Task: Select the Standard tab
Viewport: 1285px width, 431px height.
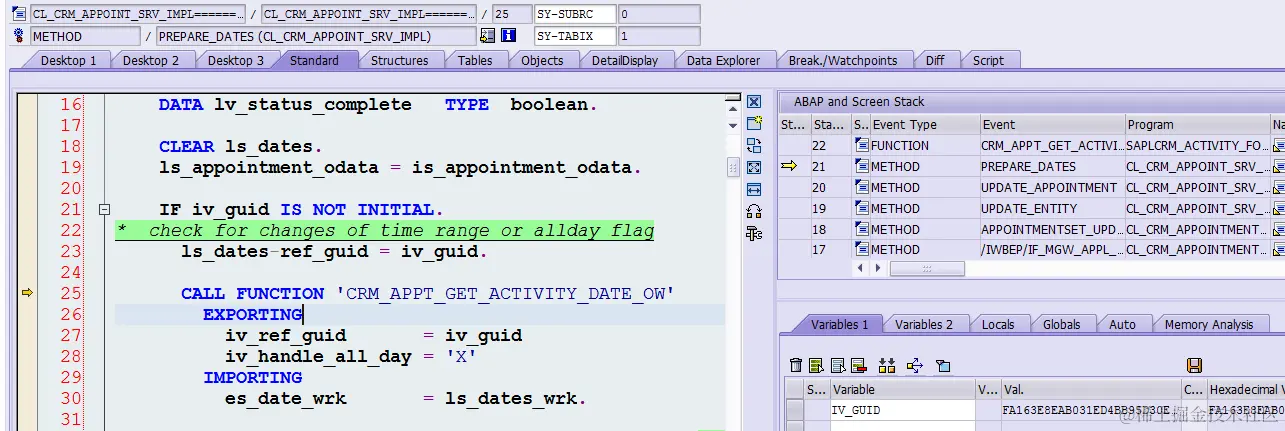Action: click(x=314, y=60)
